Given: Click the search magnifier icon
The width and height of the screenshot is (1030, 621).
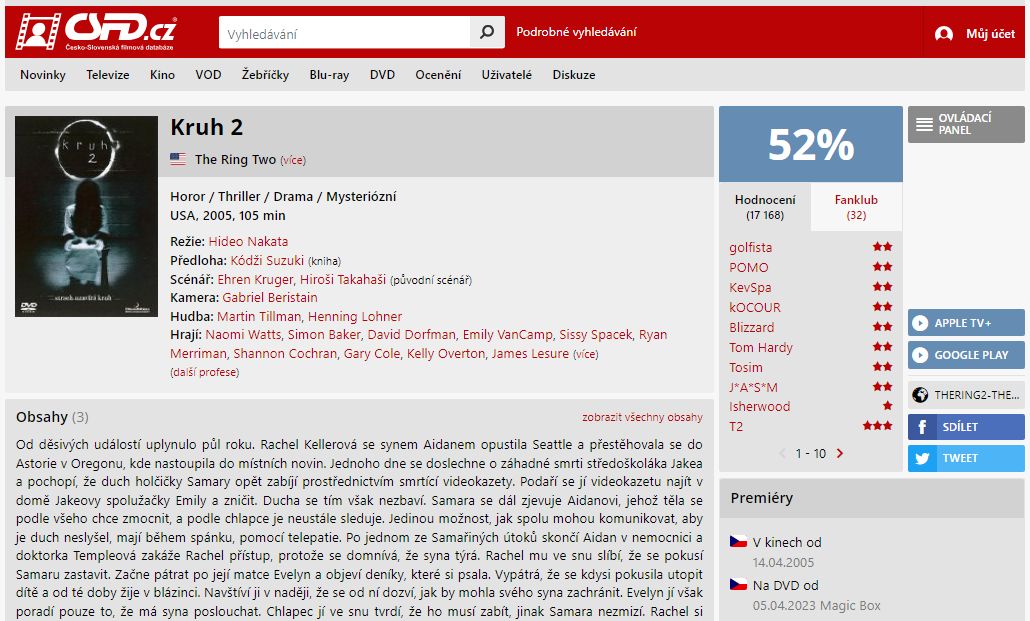Looking at the screenshot, I should [x=487, y=32].
